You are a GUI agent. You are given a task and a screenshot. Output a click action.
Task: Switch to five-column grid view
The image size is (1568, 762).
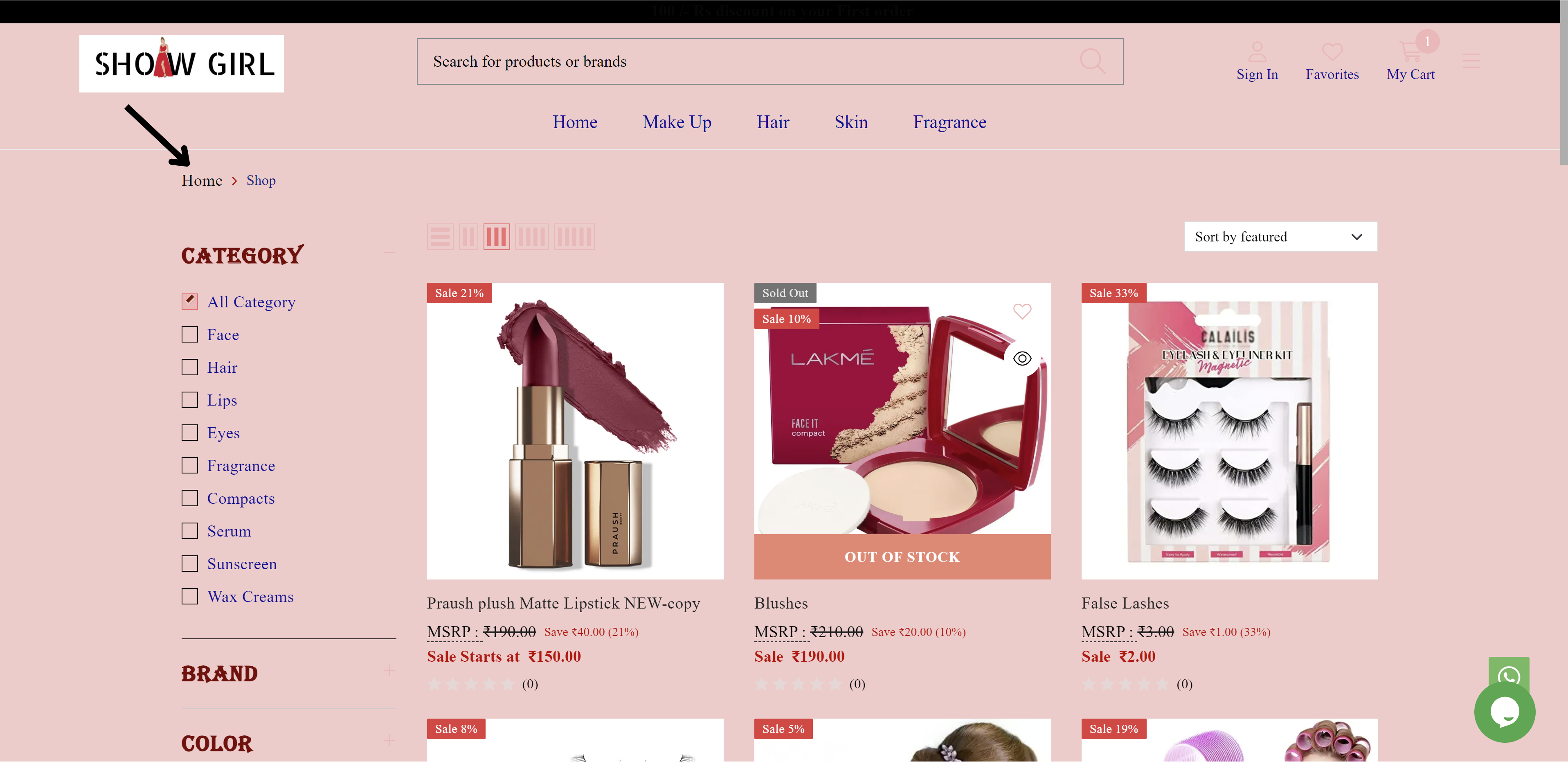[x=574, y=237]
